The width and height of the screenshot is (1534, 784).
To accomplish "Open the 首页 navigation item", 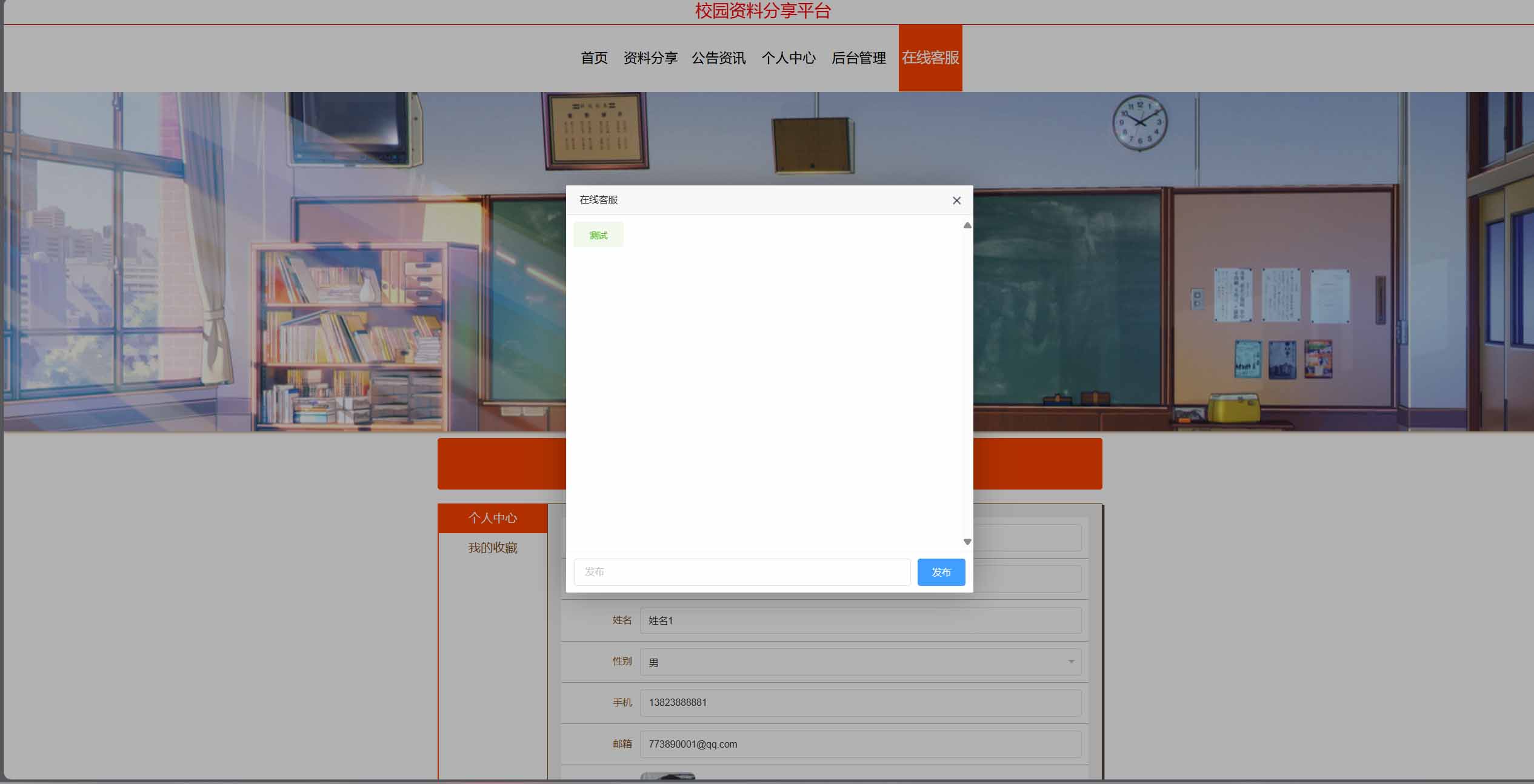I will tap(594, 58).
